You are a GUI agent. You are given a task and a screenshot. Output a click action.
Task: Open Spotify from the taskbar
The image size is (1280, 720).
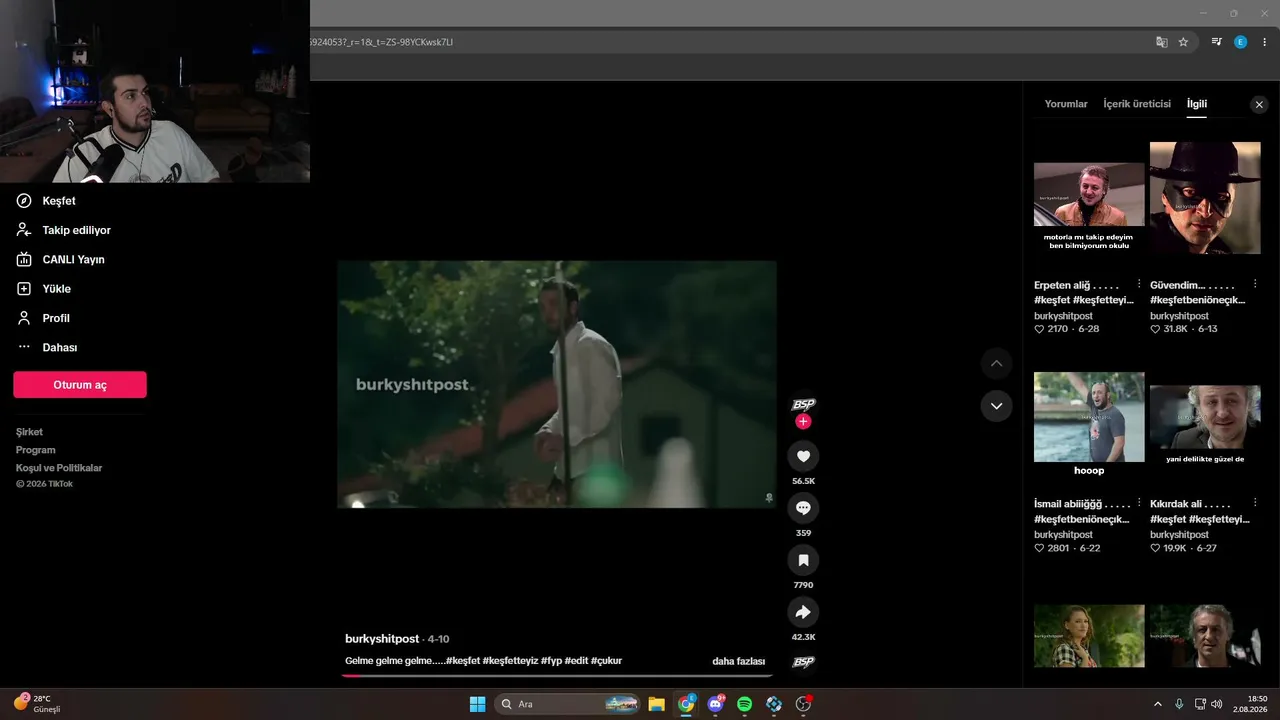[744, 704]
